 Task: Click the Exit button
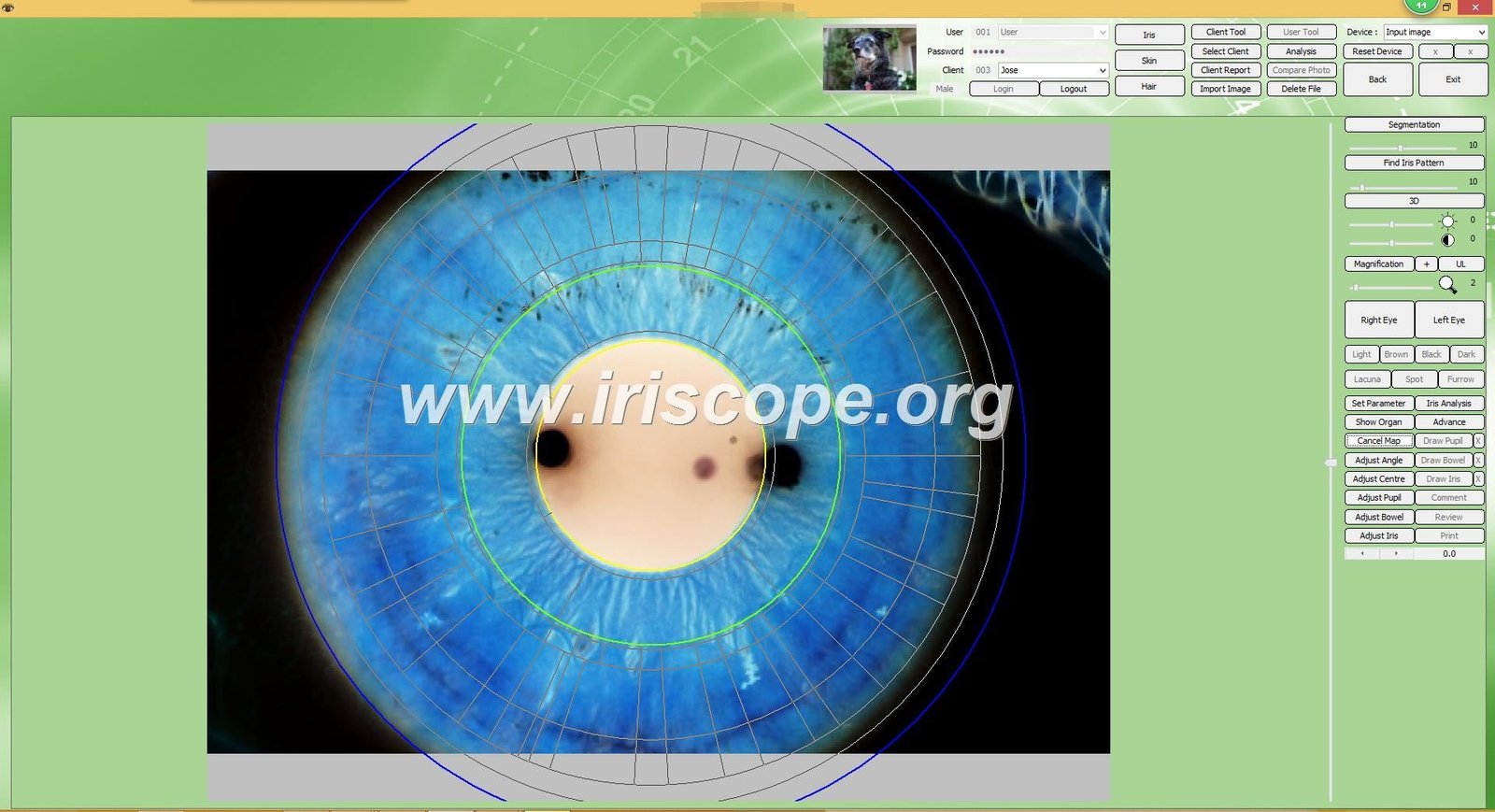pyautogui.click(x=1453, y=79)
